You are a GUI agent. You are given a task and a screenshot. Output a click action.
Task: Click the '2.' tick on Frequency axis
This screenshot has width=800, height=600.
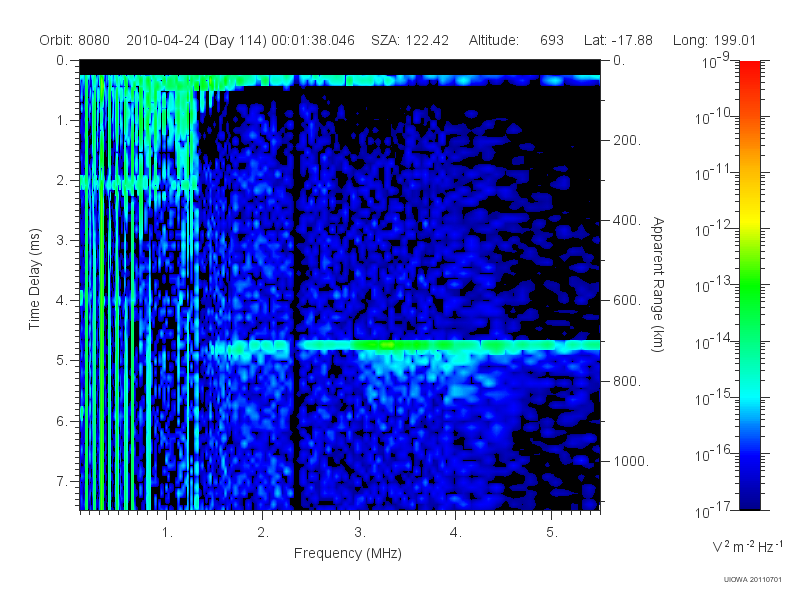tap(263, 533)
